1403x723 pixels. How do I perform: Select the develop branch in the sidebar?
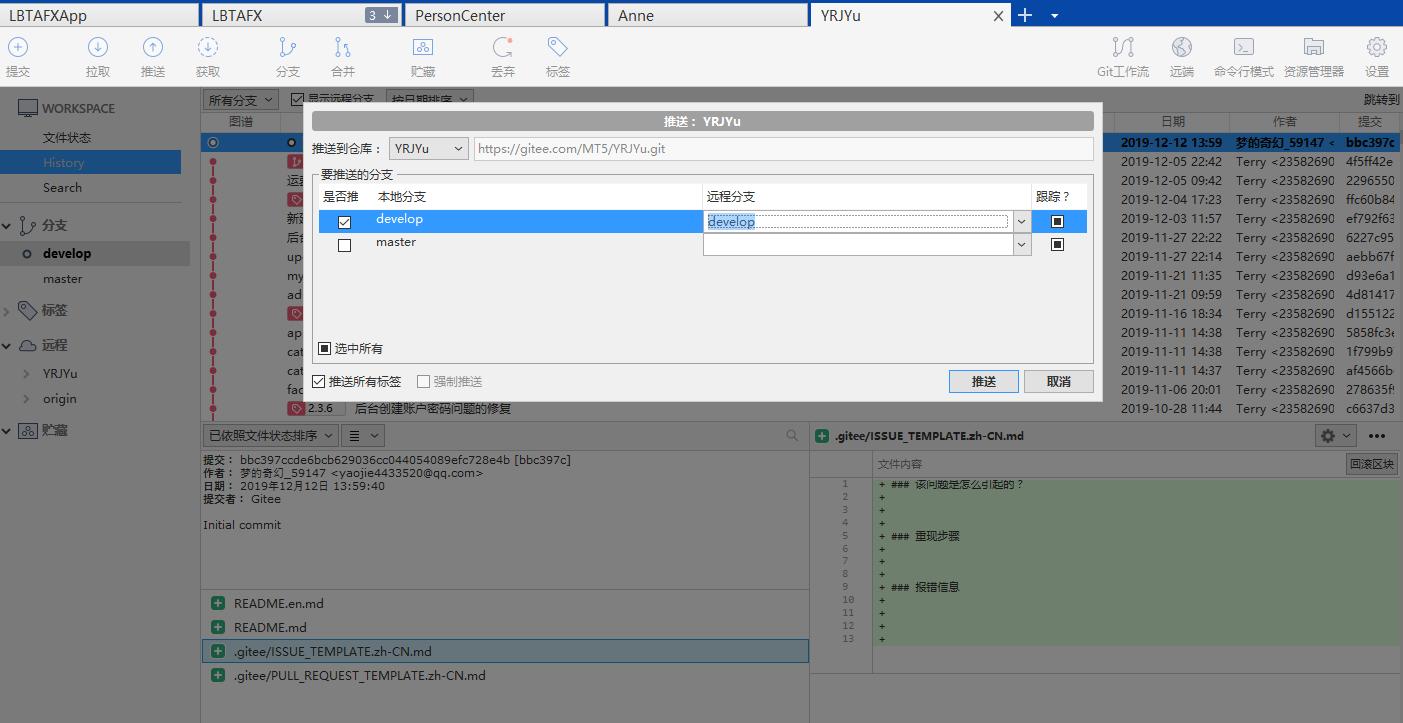pyautogui.click(x=67, y=254)
